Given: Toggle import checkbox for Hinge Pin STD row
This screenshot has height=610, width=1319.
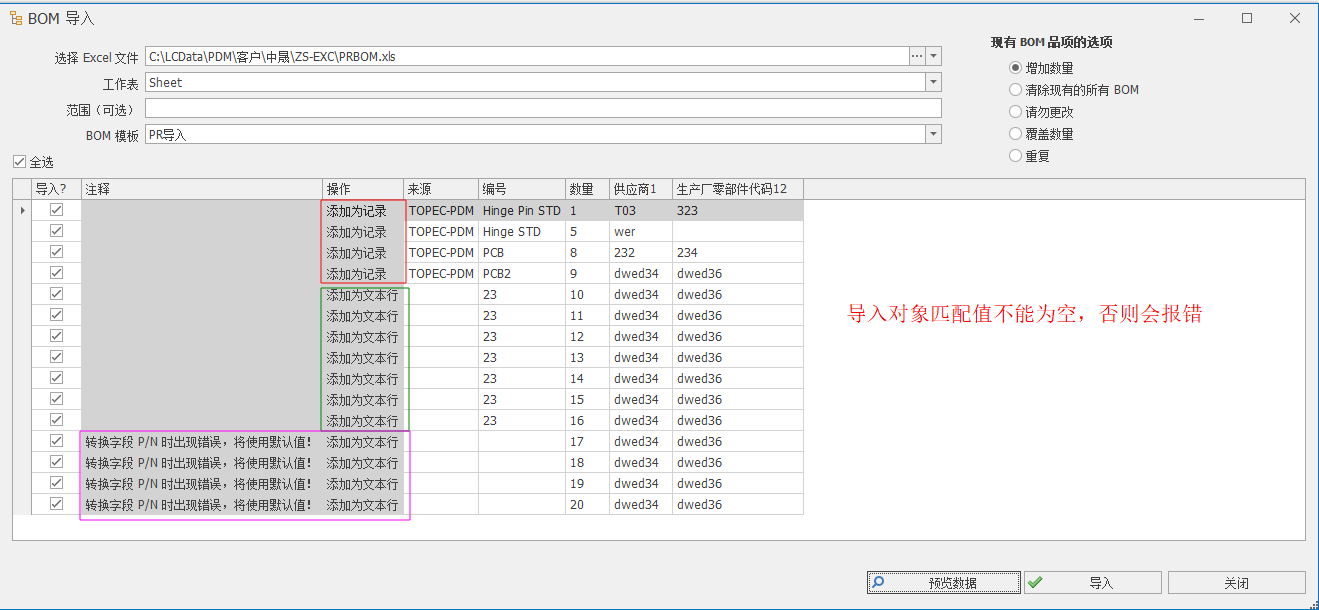Looking at the screenshot, I should point(56,211).
